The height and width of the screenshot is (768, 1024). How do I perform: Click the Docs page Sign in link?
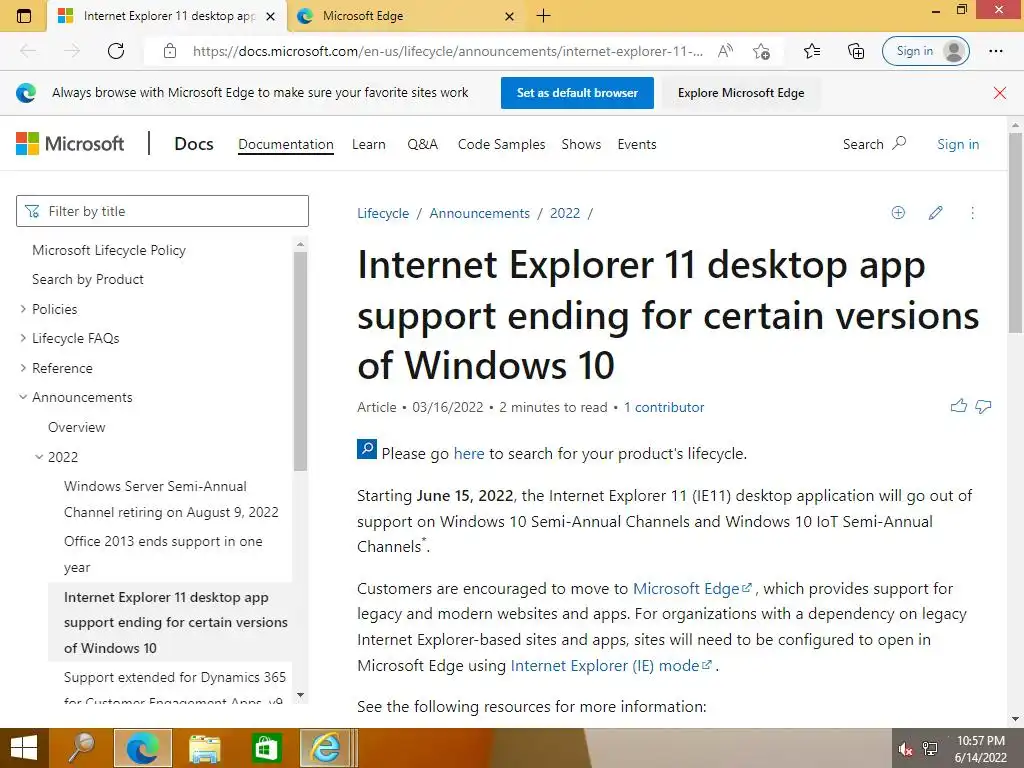click(x=958, y=144)
